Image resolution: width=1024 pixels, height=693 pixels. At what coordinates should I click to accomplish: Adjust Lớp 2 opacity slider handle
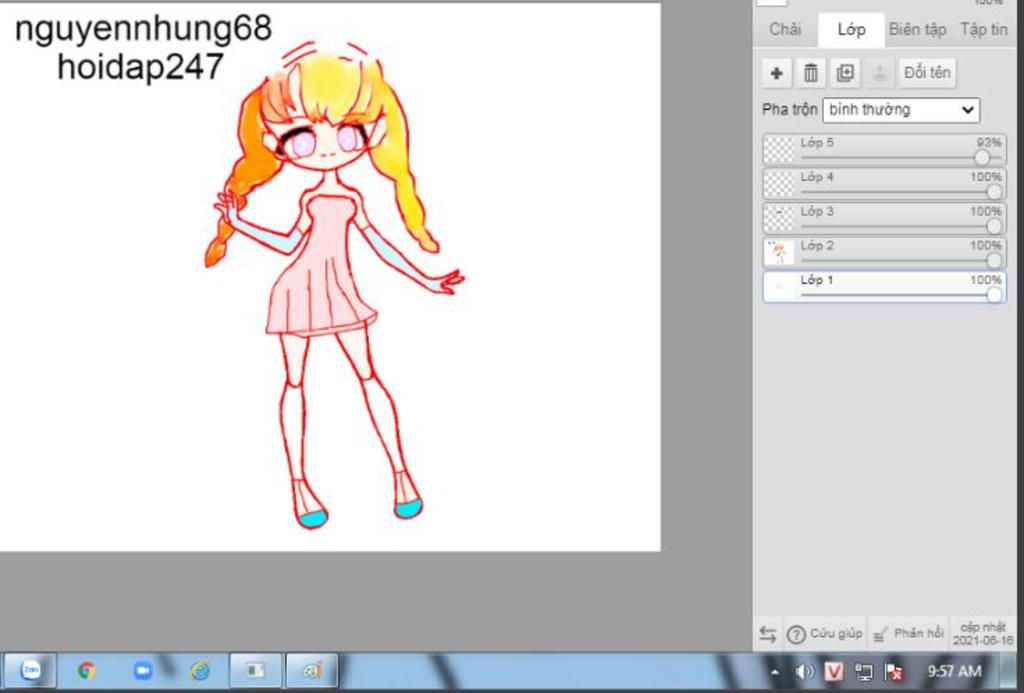click(994, 261)
